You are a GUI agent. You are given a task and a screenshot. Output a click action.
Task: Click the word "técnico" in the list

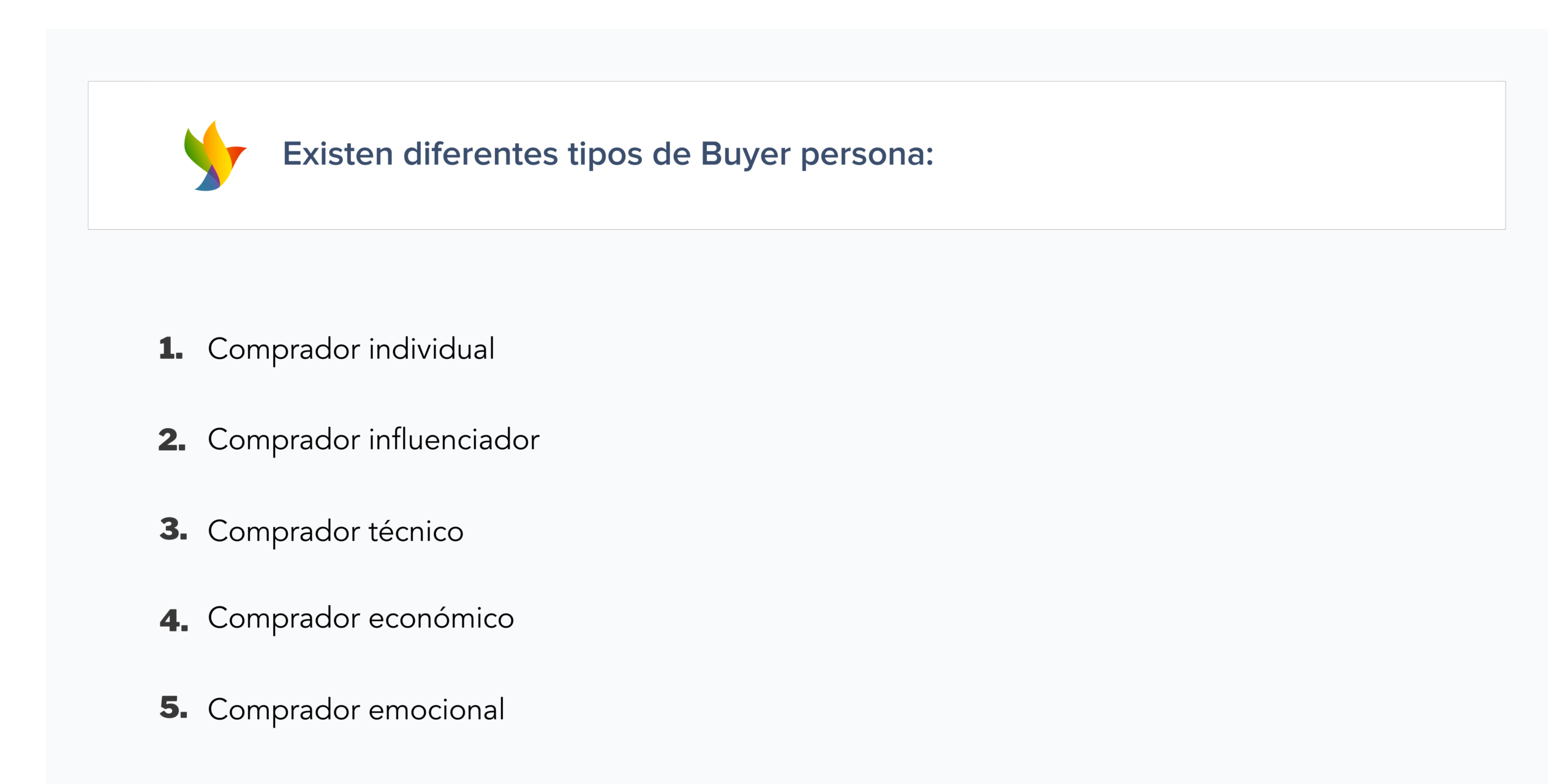(x=416, y=531)
